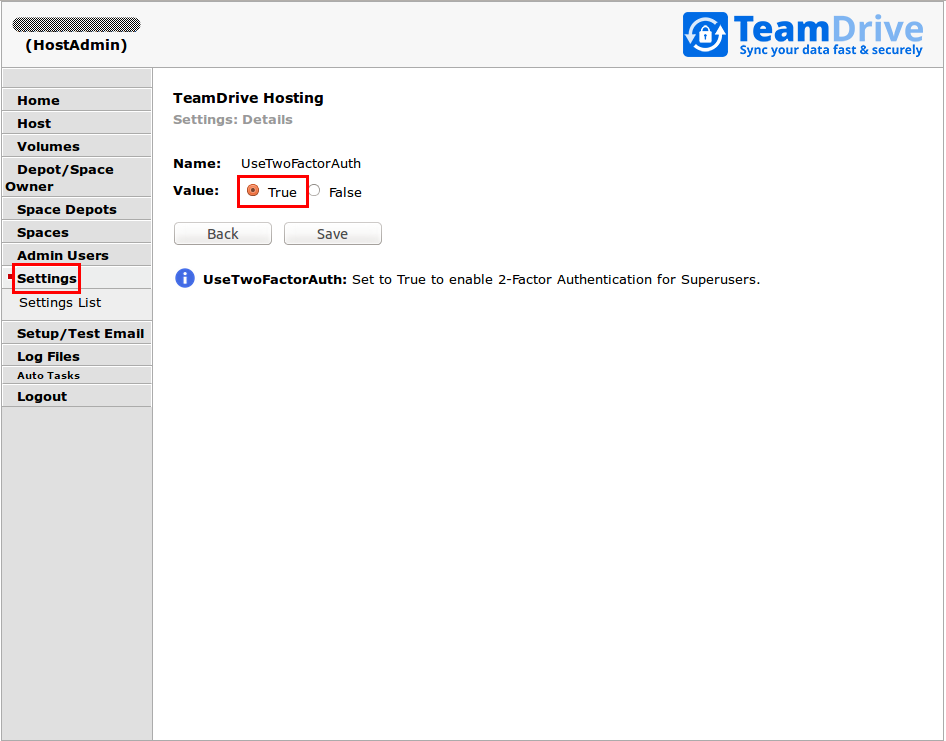Go to Volumes in the sidebar
Image resolution: width=946 pixels, height=741 pixels.
click(x=77, y=146)
